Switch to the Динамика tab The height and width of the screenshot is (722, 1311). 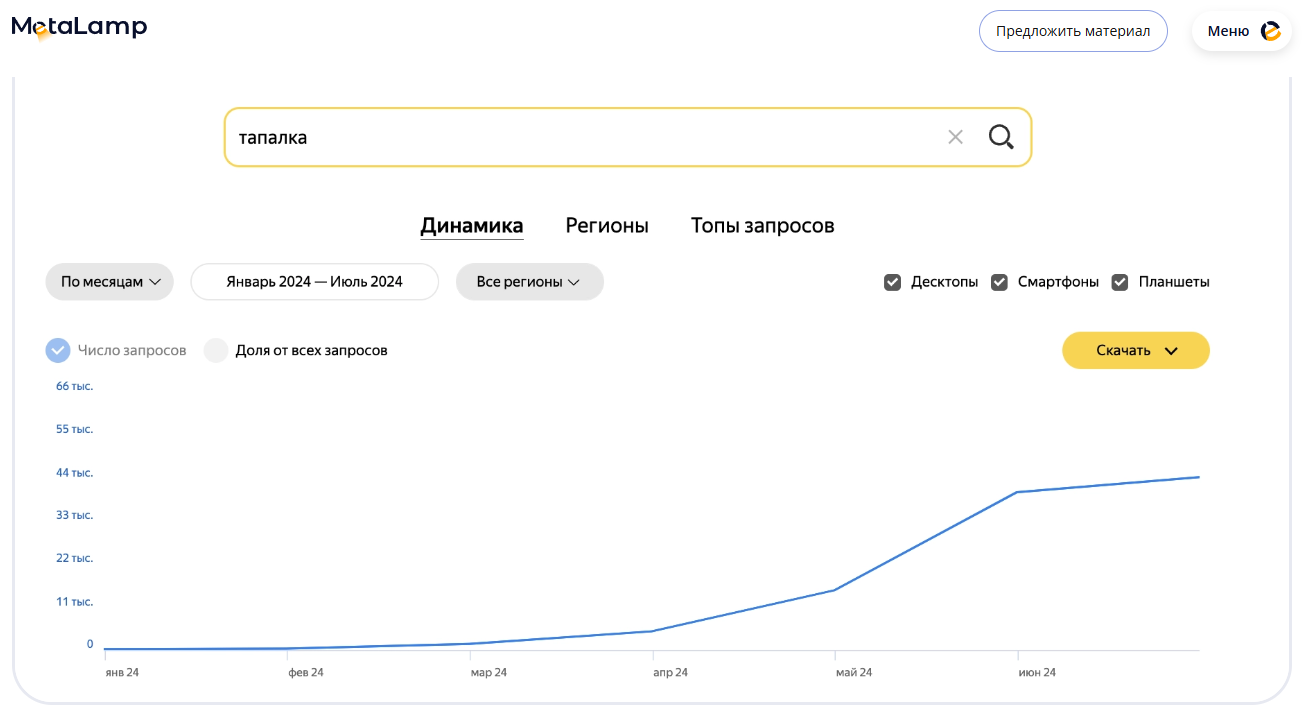pyautogui.click(x=471, y=226)
